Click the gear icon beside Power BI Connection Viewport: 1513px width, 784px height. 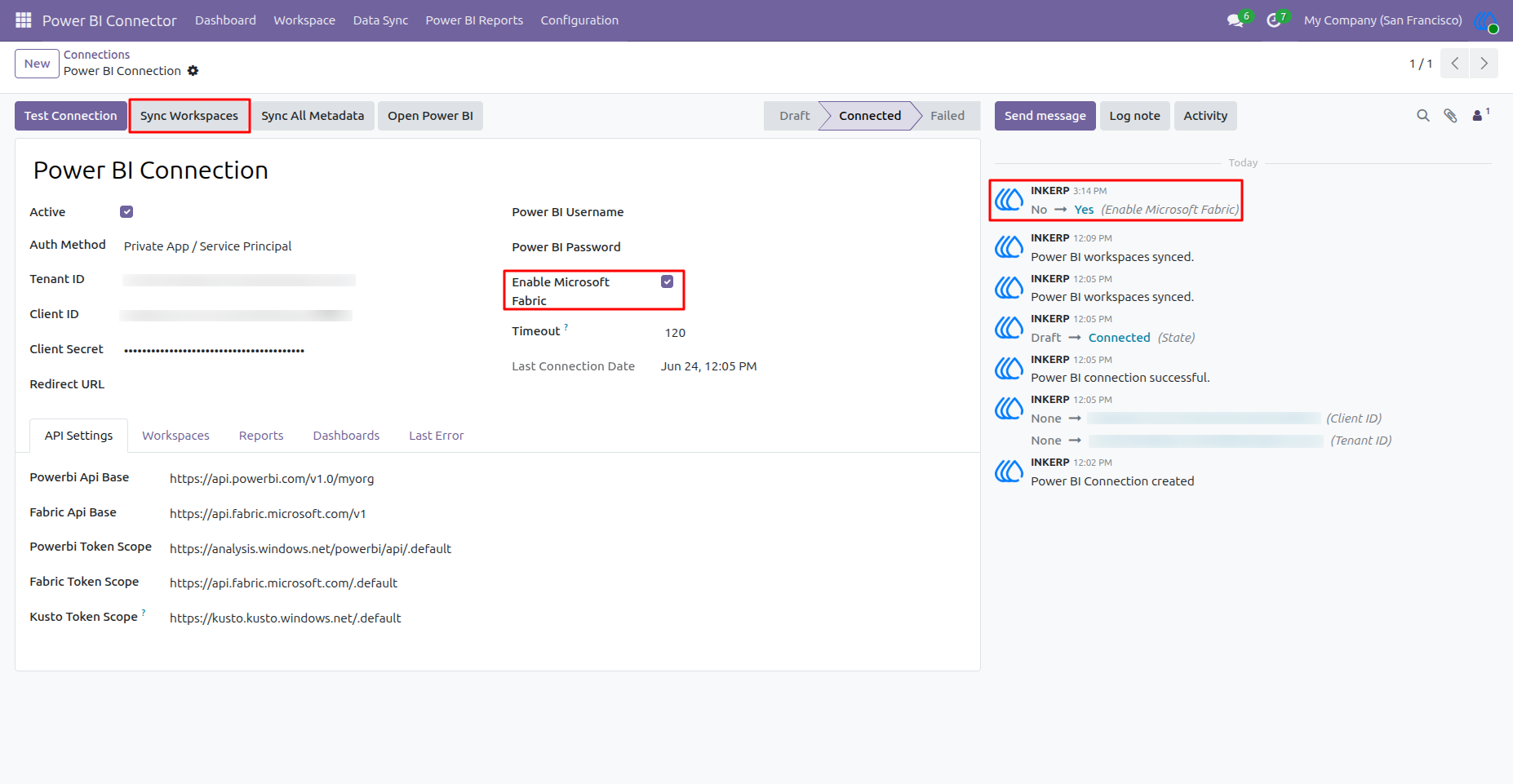[x=193, y=71]
